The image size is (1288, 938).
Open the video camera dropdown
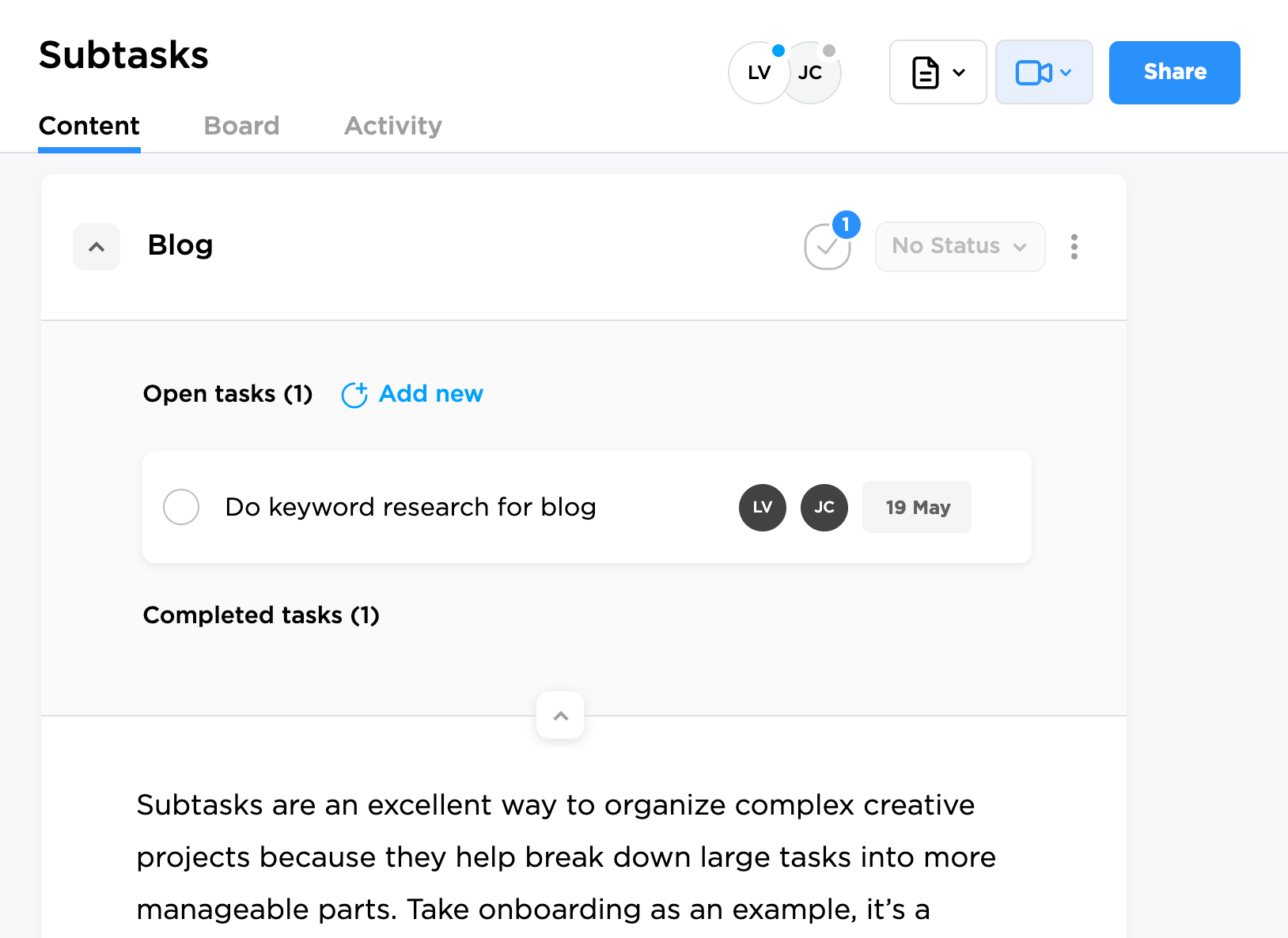pyautogui.click(x=1044, y=73)
